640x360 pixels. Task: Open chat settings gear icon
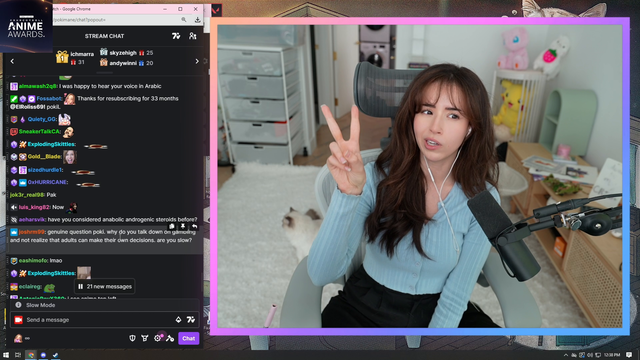click(158, 338)
